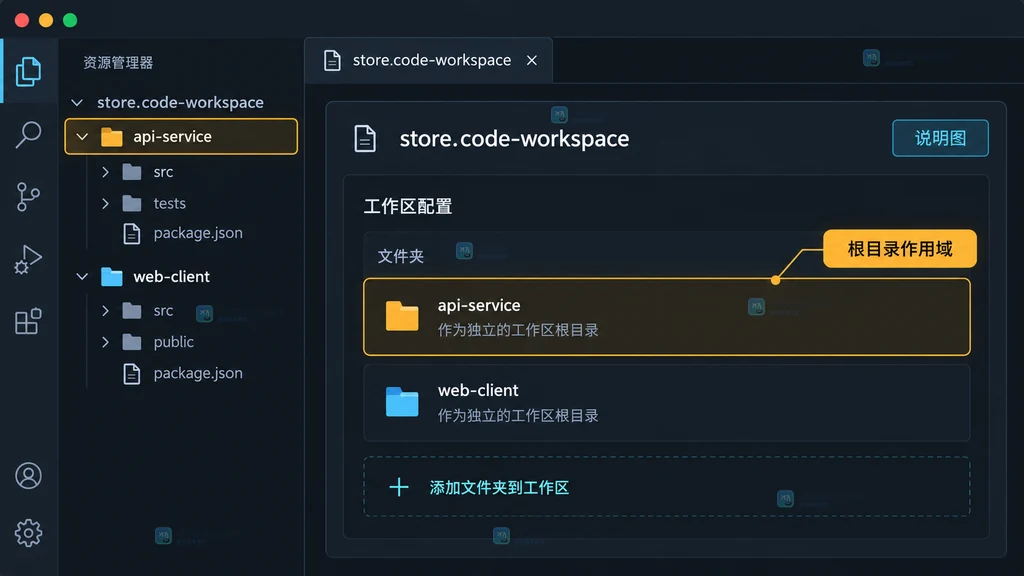Expand the public folder chevron

tap(105, 342)
